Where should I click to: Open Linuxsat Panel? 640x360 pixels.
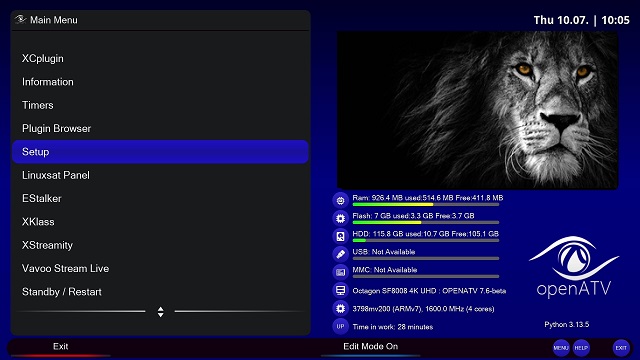(160, 175)
